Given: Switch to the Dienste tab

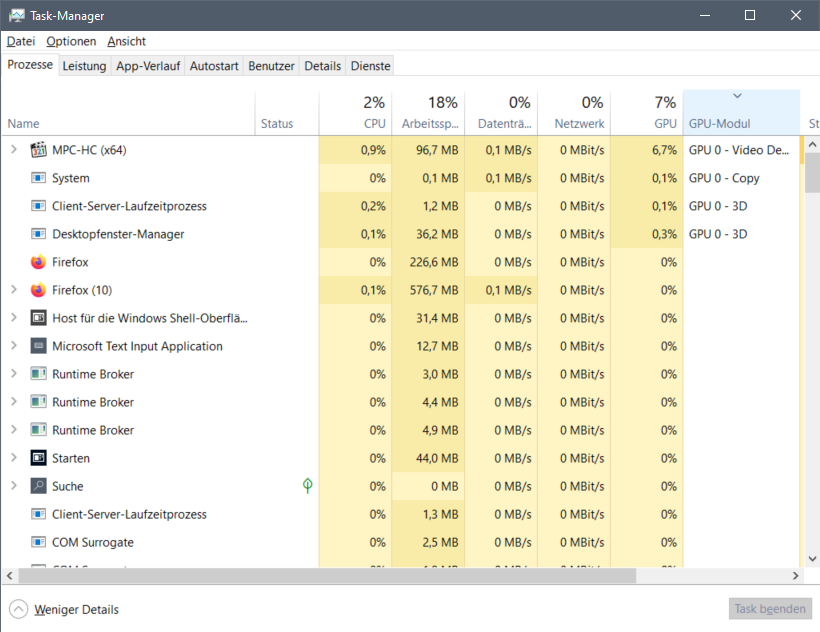Looking at the screenshot, I should (370, 66).
